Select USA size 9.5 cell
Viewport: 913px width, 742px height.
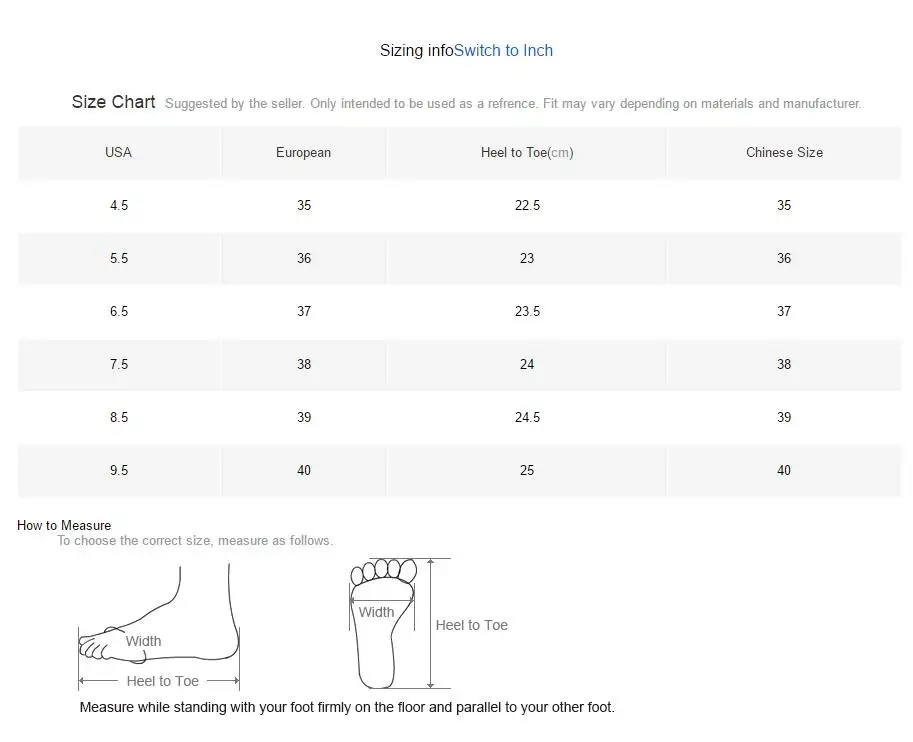pyautogui.click(x=119, y=471)
